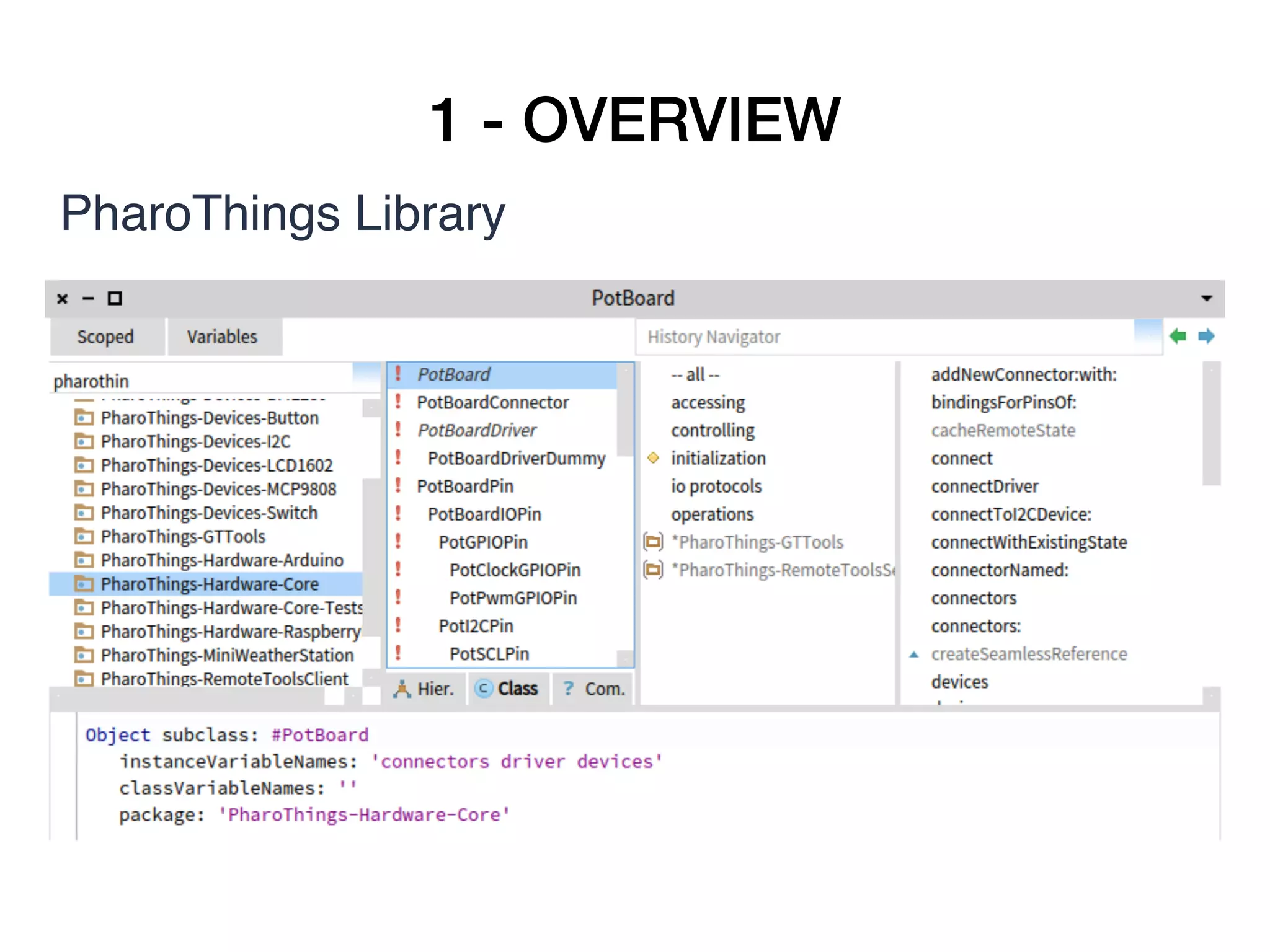Click package icon of *PharoThings-RemoteToolsServer protocol

(x=653, y=570)
